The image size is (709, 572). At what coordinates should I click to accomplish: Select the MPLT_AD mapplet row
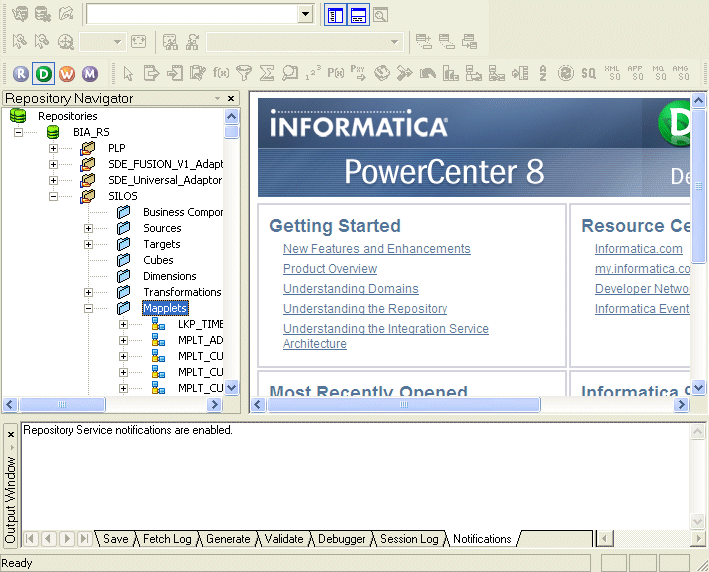coord(200,340)
